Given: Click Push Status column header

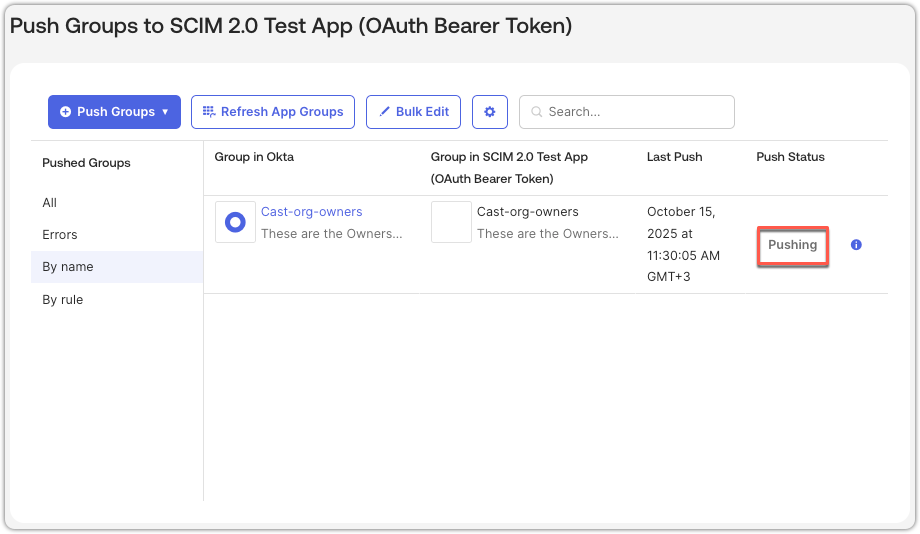Looking at the screenshot, I should pyautogui.click(x=790, y=157).
